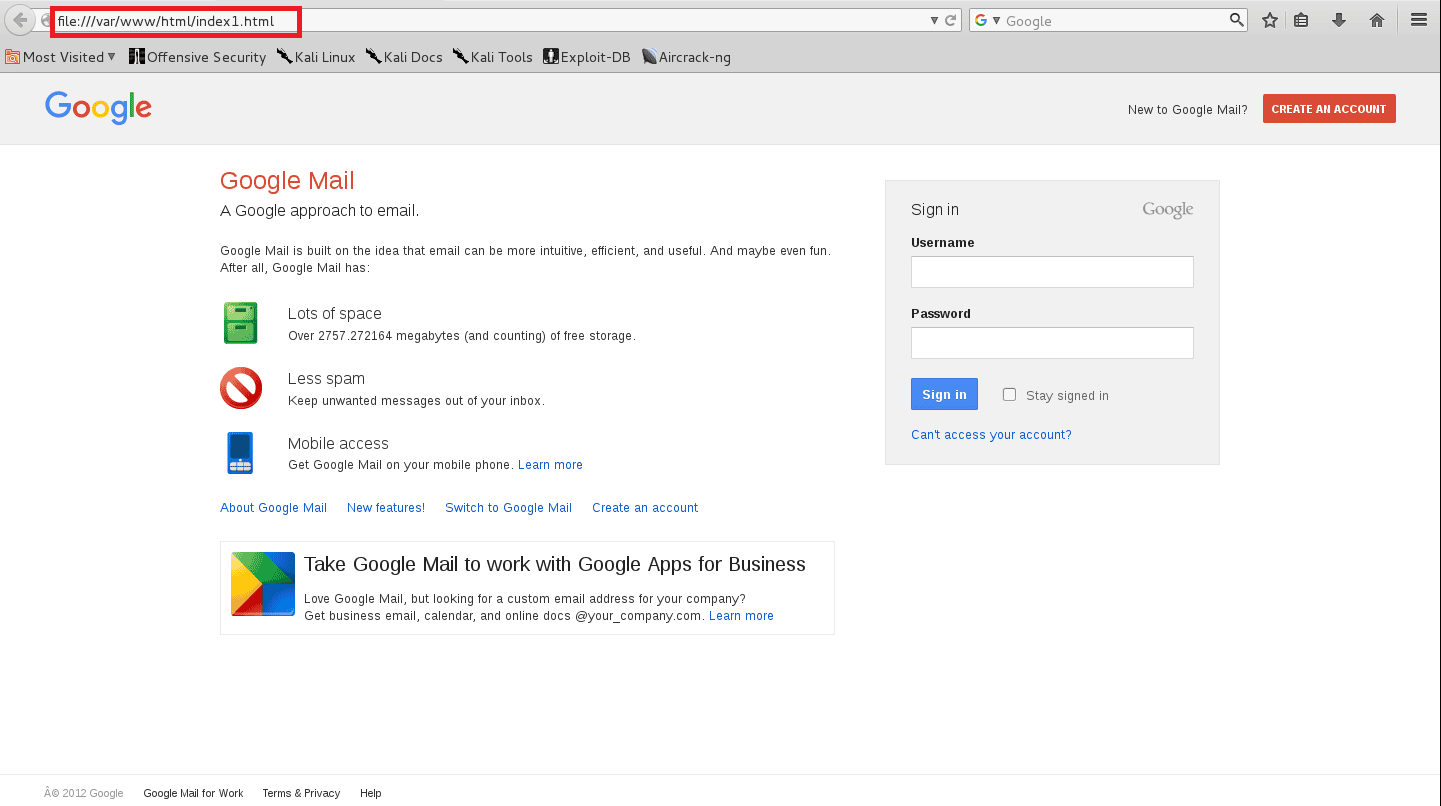
Task: Click the Firefox hamburger menu icon
Action: pos(1419,19)
